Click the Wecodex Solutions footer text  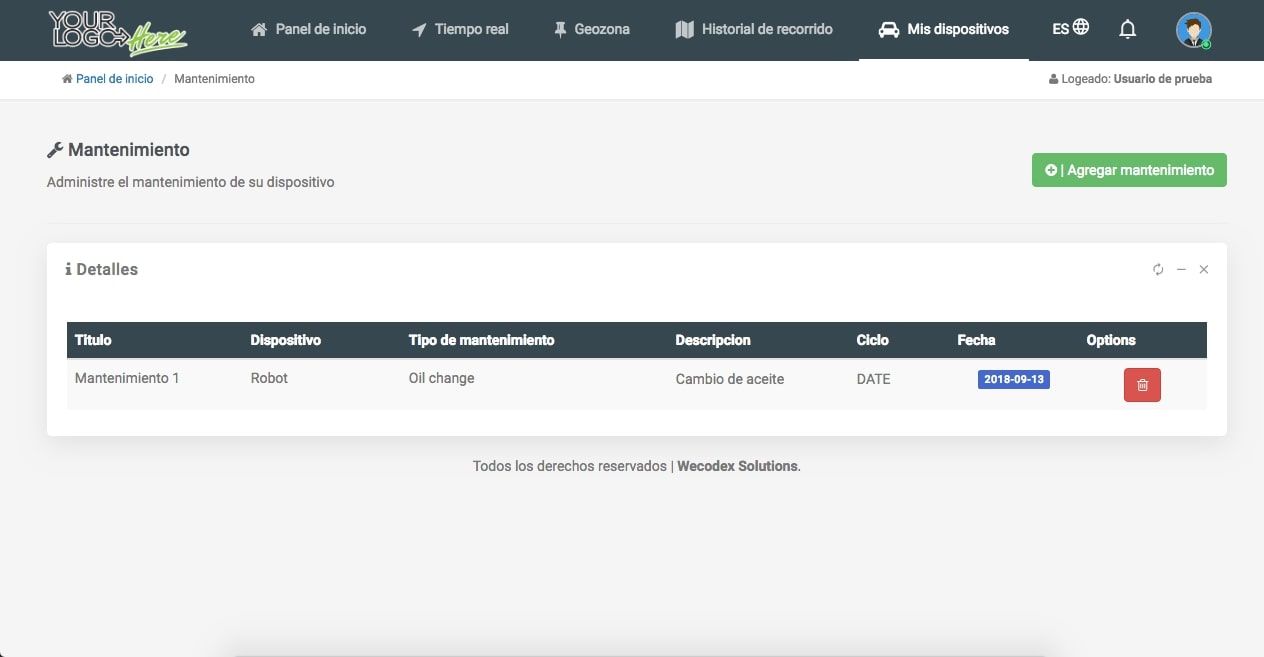tap(738, 466)
